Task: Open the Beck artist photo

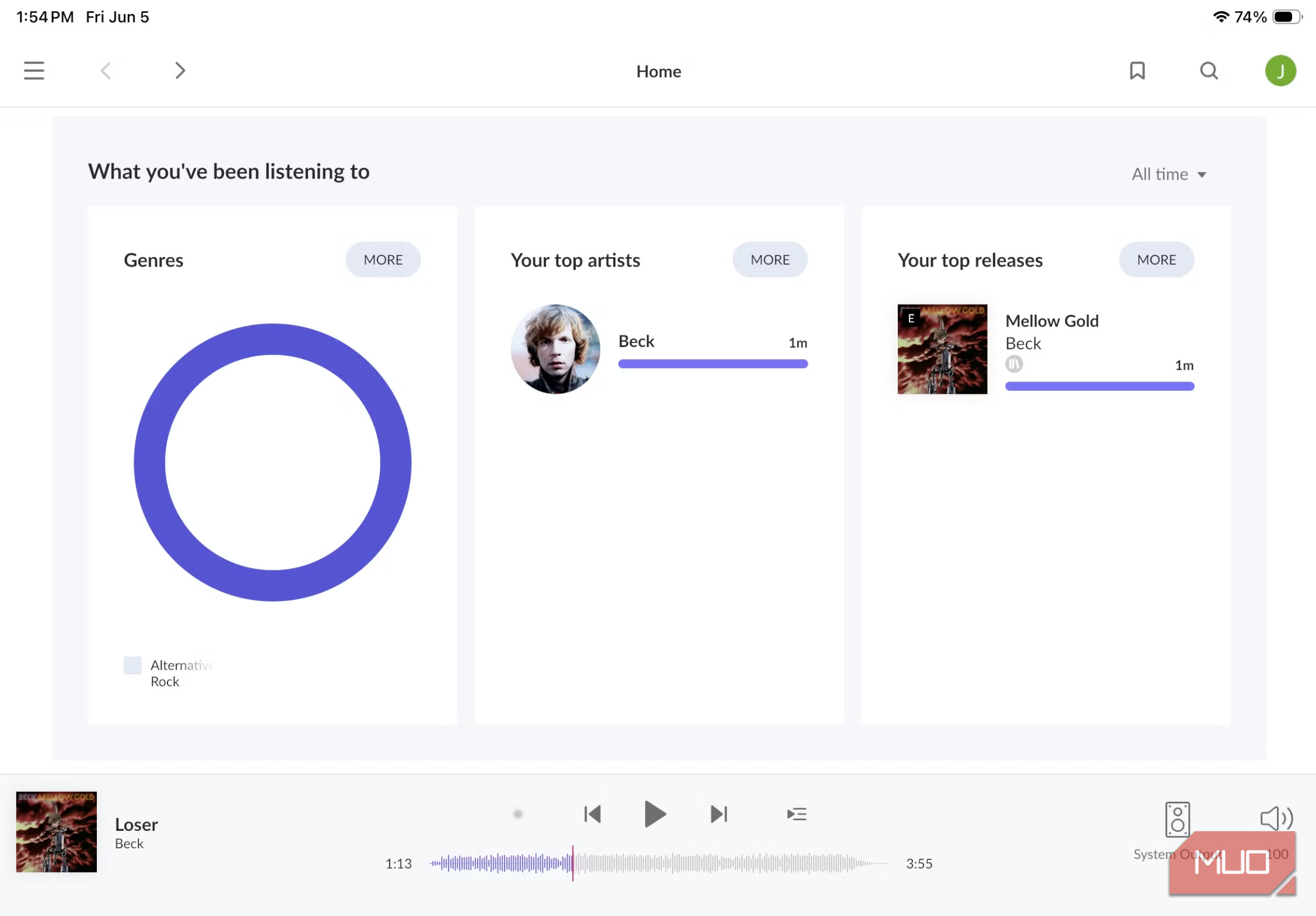Action: pos(555,349)
